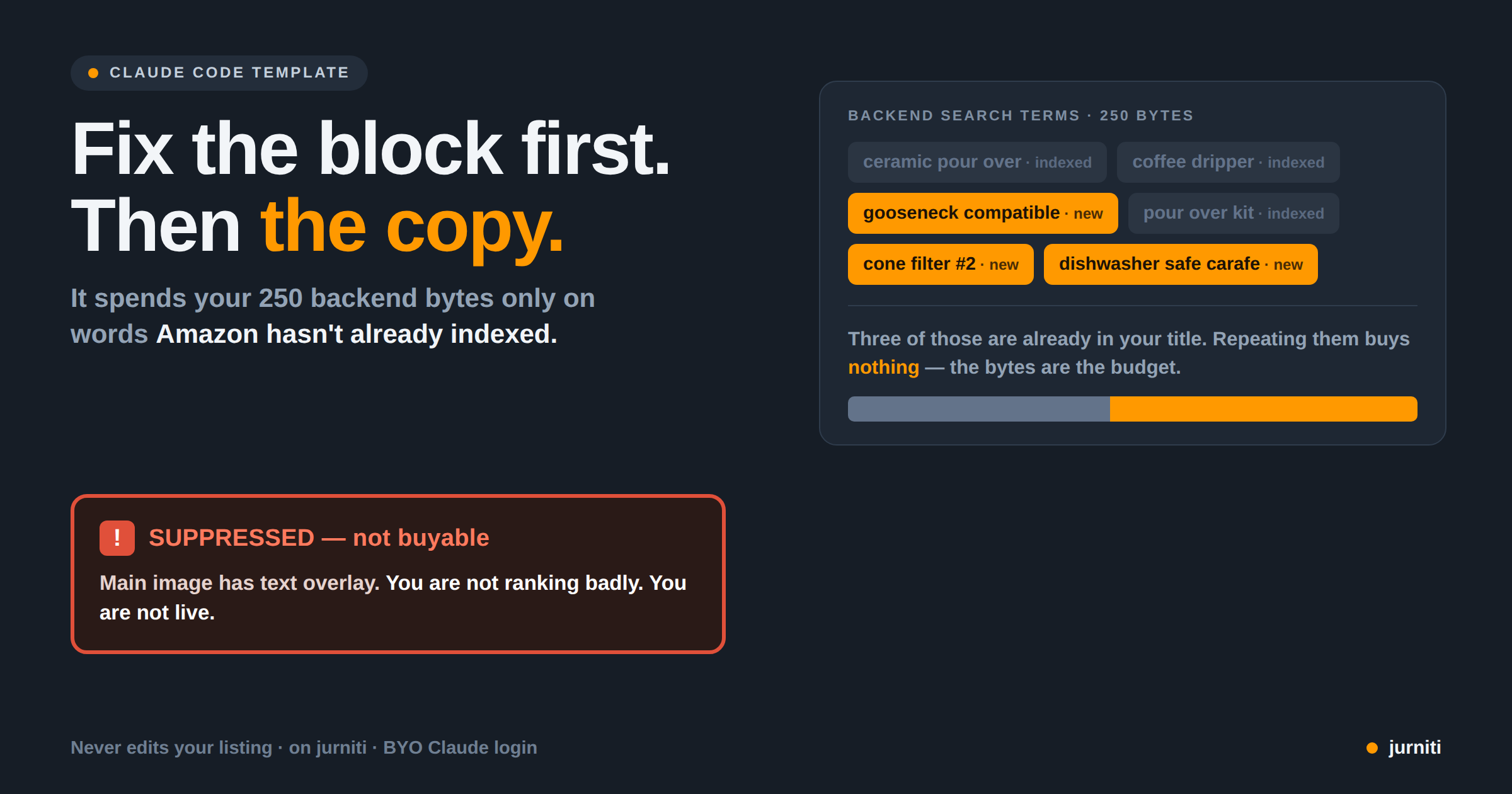Click the 'pour over kit' indexed chip
Viewport: 1512px width, 794px height.
[x=1234, y=213]
